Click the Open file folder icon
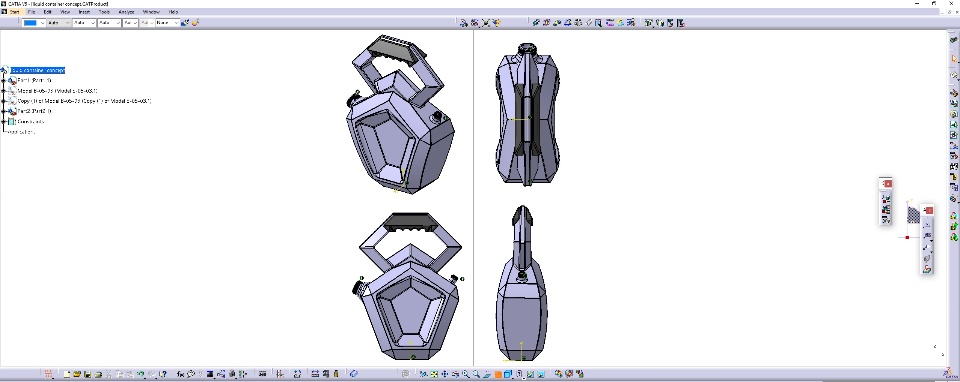The image size is (960, 382). (77, 373)
